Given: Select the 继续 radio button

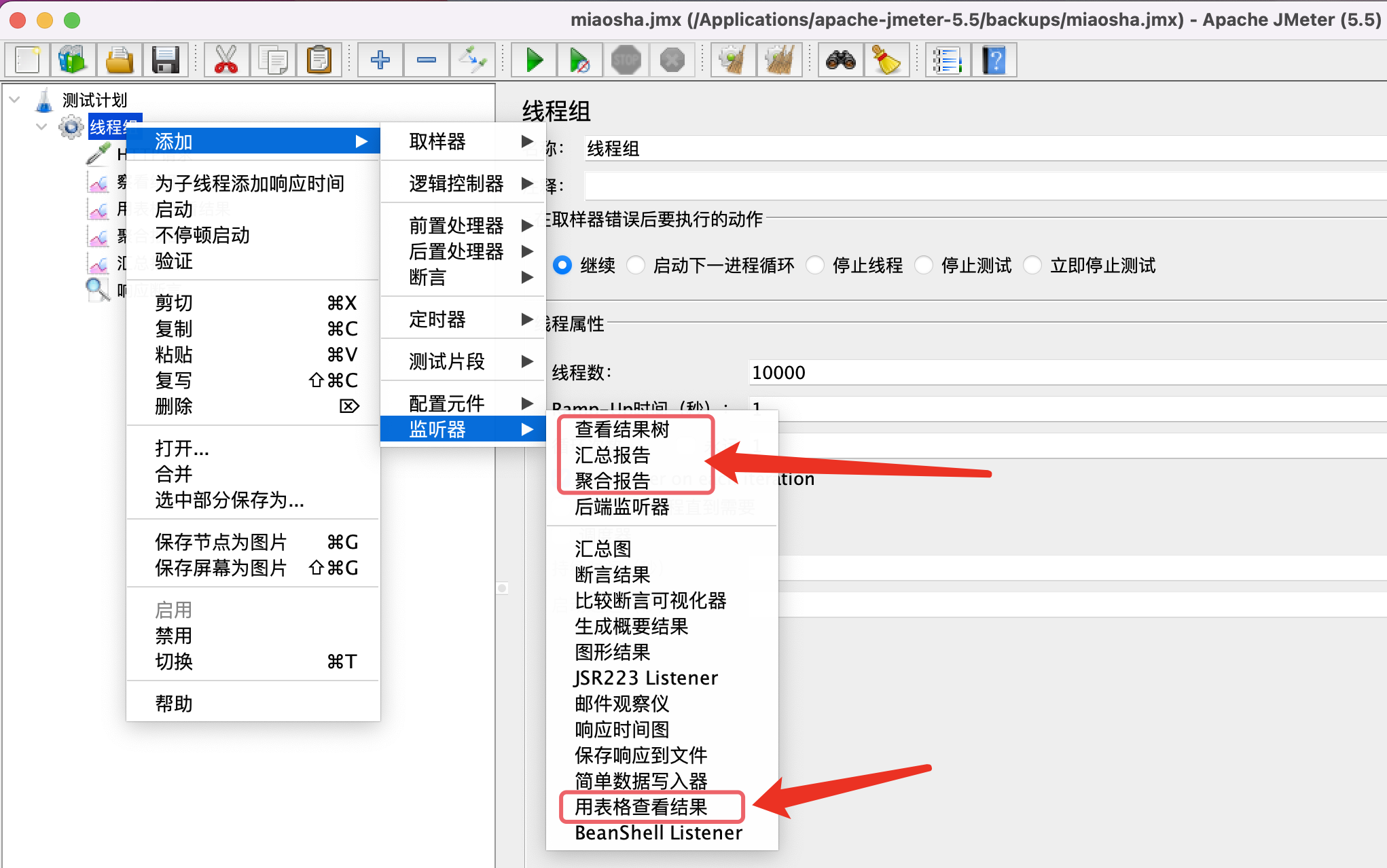Looking at the screenshot, I should [562, 265].
